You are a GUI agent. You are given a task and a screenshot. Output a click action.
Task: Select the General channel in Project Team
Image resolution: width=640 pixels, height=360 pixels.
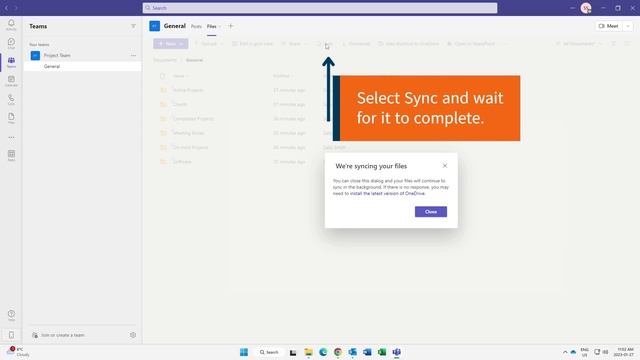pyautogui.click(x=82, y=66)
